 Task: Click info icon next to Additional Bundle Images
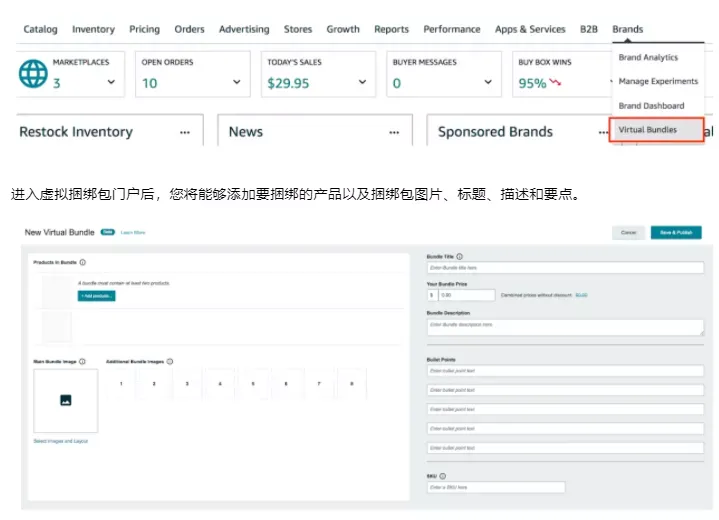[170, 361]
